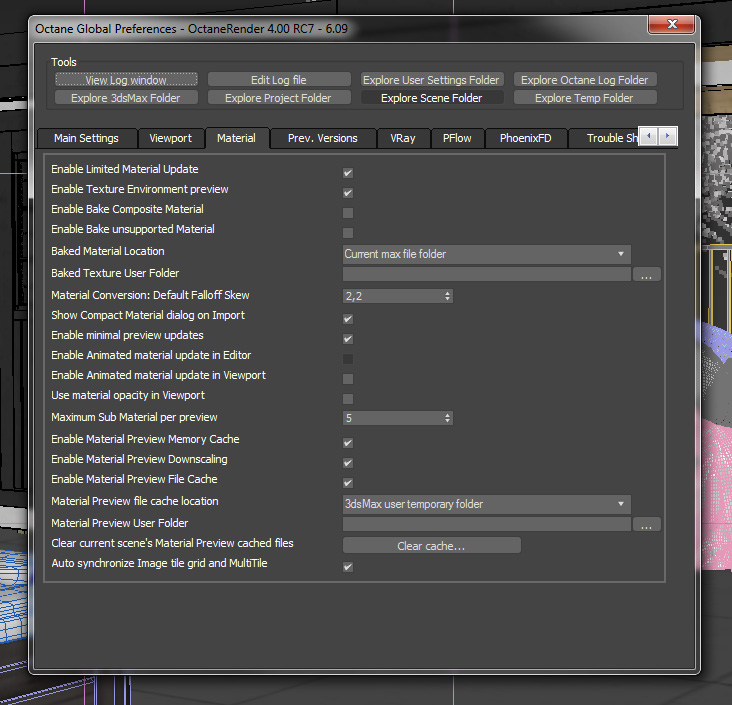
Task: Enable Animated material update in Viewport
Action: point(348,379)
